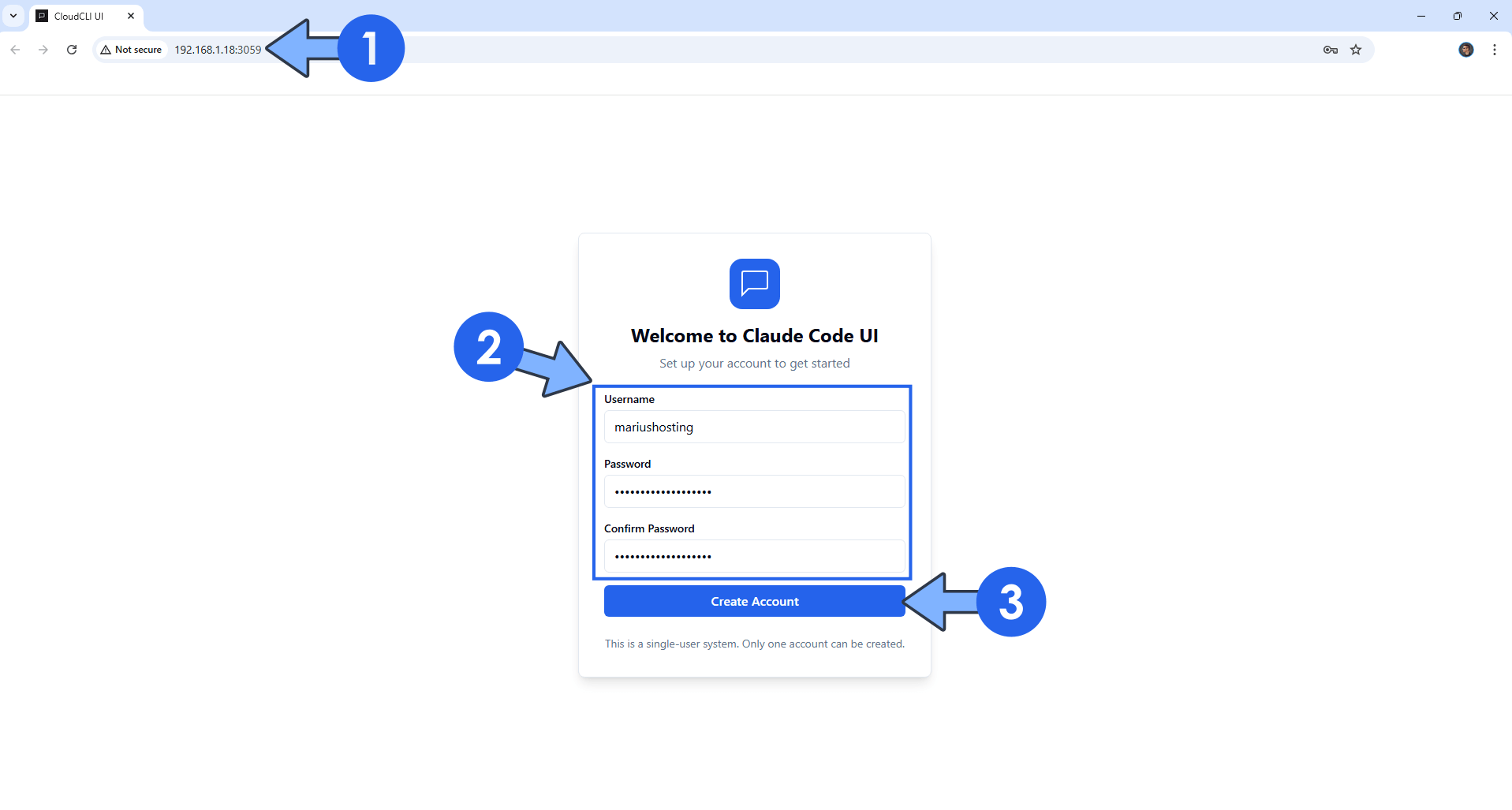The width and height of the screenshot is (1512, 810).
Task: Click the Password input field
Action: click(x=754, y=491)
